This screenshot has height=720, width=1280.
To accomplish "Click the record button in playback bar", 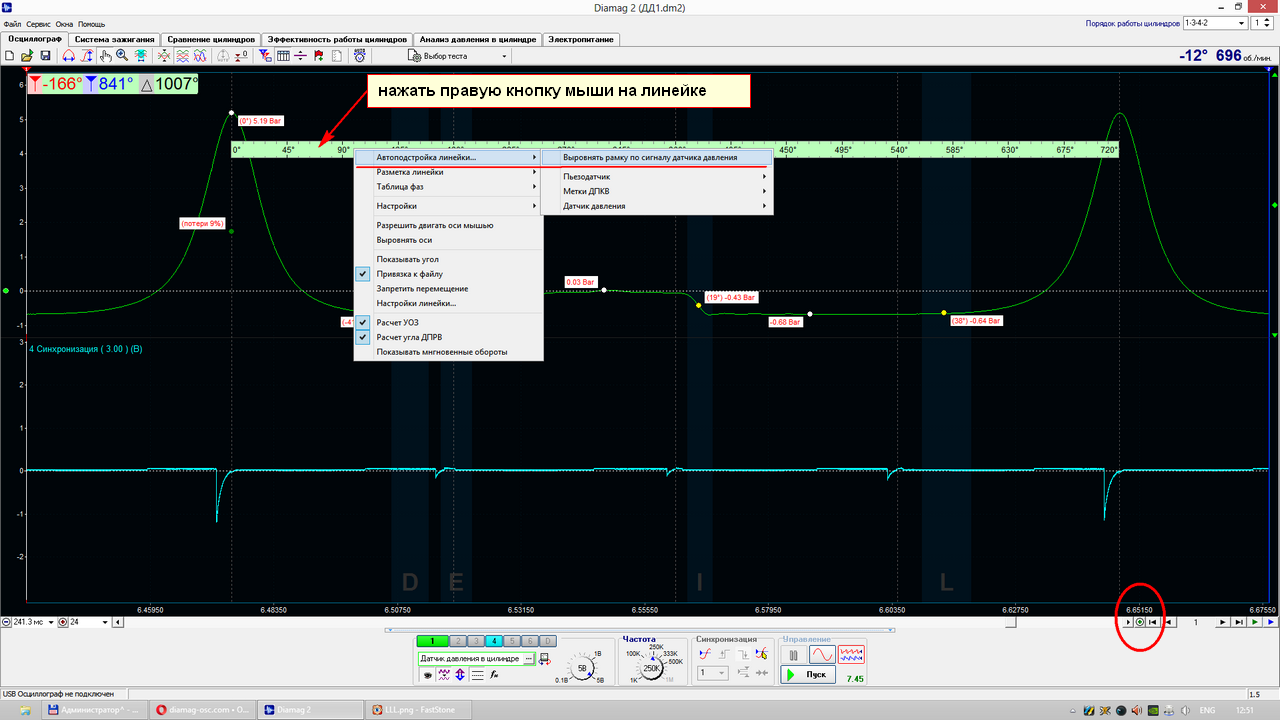I will click(1140, 622).
